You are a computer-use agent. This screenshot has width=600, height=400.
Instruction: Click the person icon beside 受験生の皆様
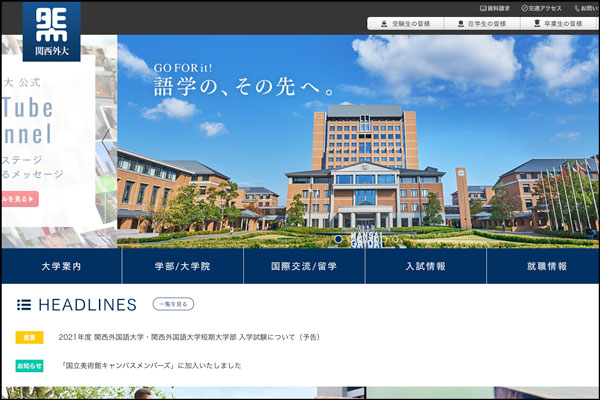pos(383,23)
